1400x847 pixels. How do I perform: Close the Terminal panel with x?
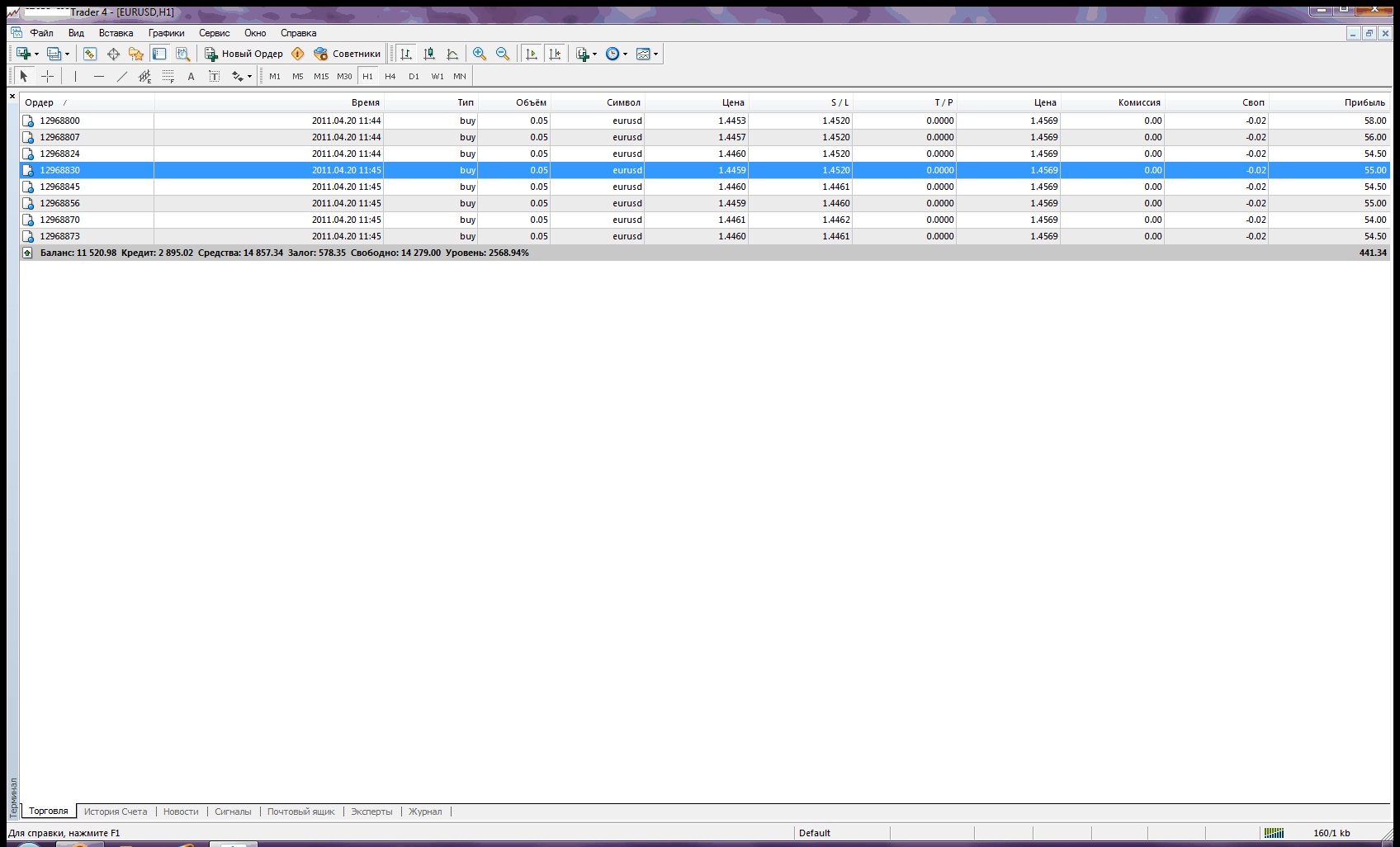click(12, 97)
